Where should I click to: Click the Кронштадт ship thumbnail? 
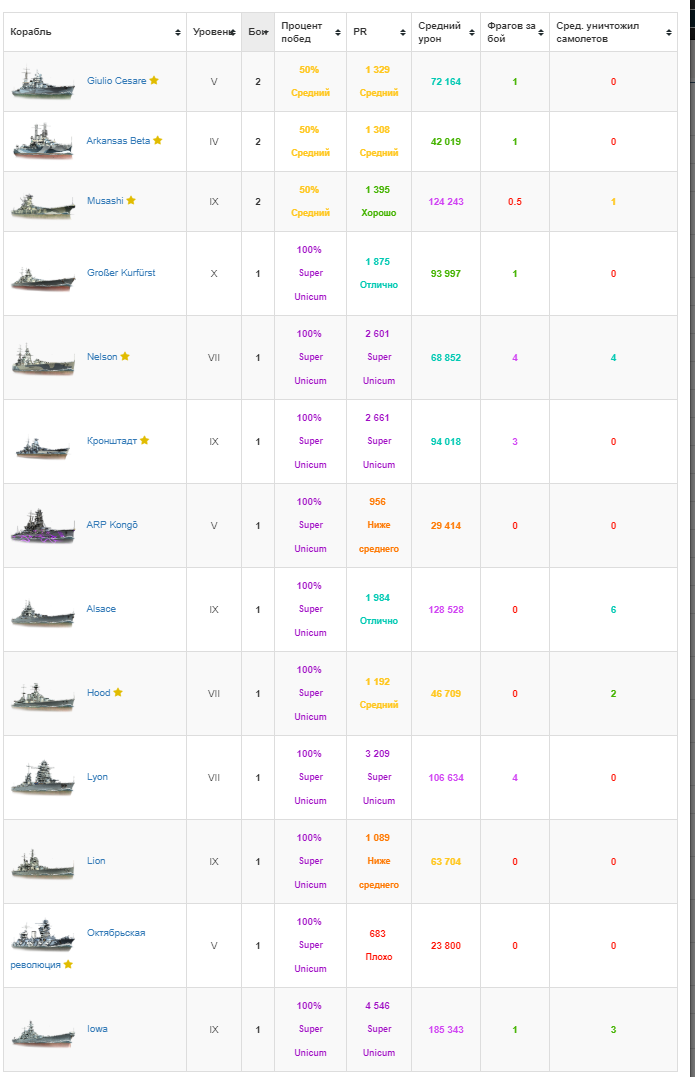[43, 448]
